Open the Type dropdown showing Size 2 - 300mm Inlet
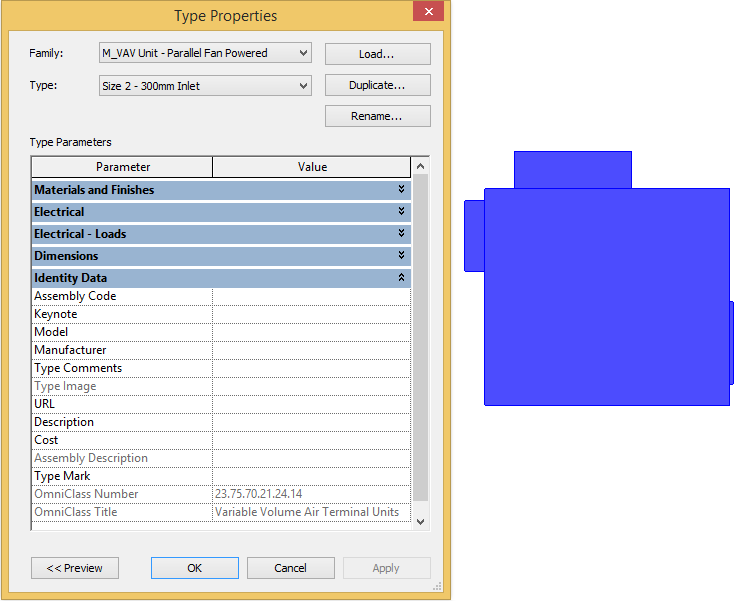This screenshot has height=601, width=740. tap(205, 85)
